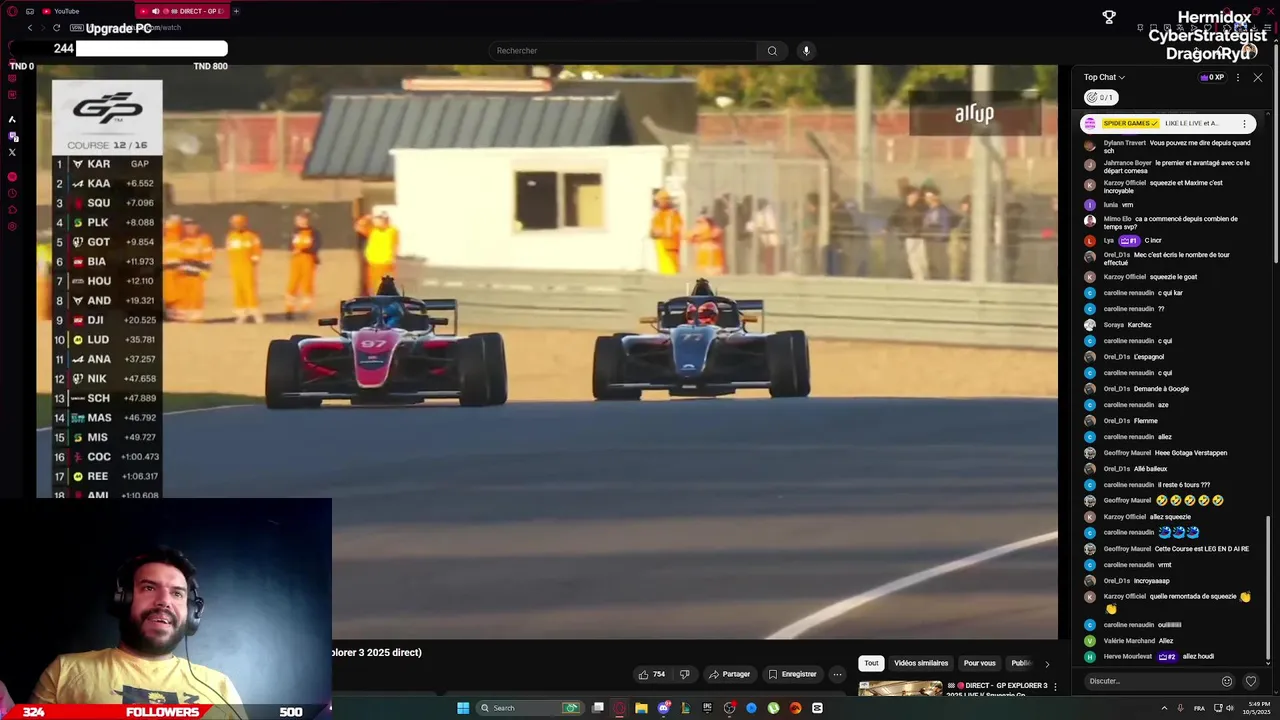Screen dimensions: 1280x720
Task: Click the 0/1 target goal chip
Action: 1100,97
